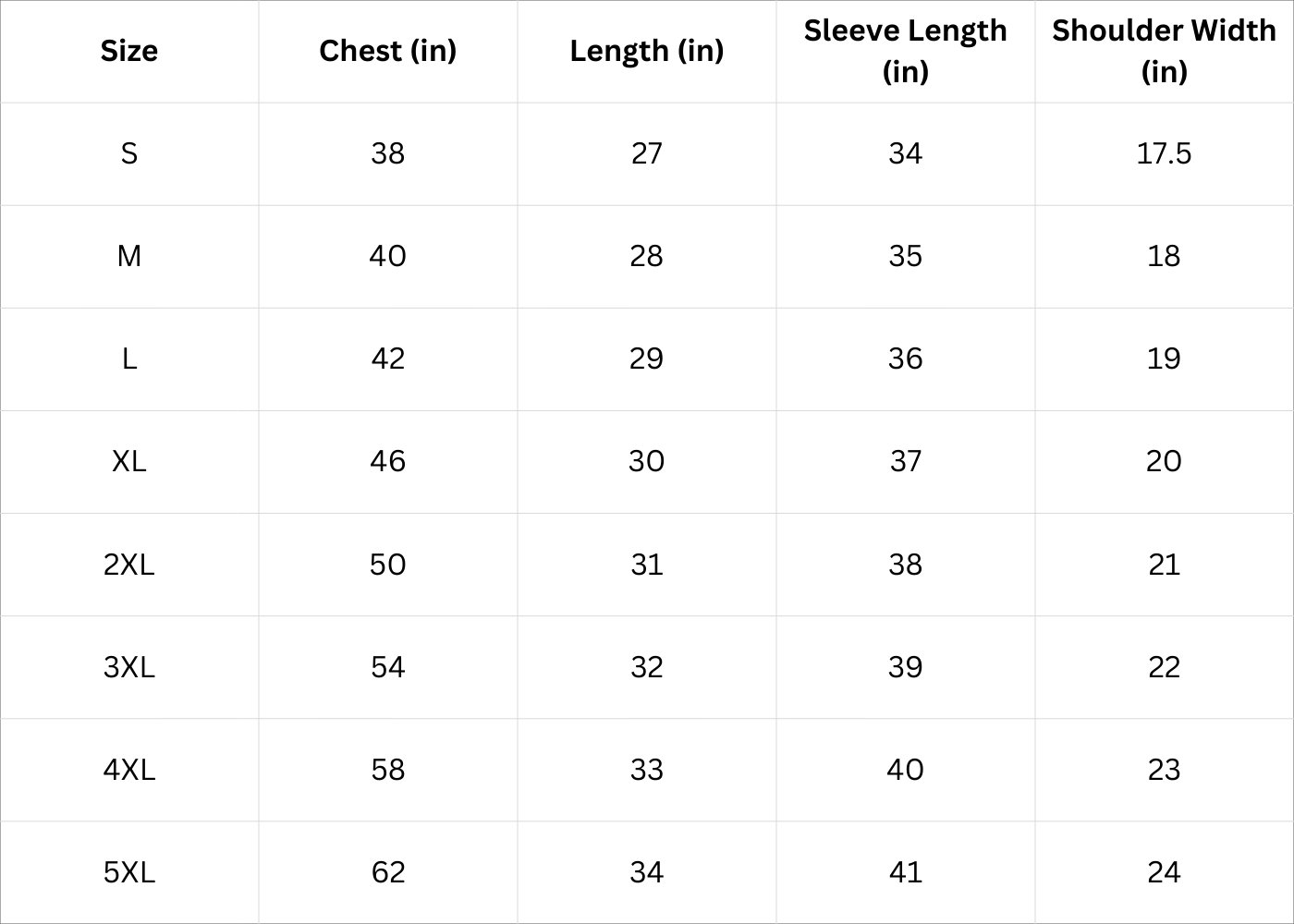Select the M size row label

[129, 256]
